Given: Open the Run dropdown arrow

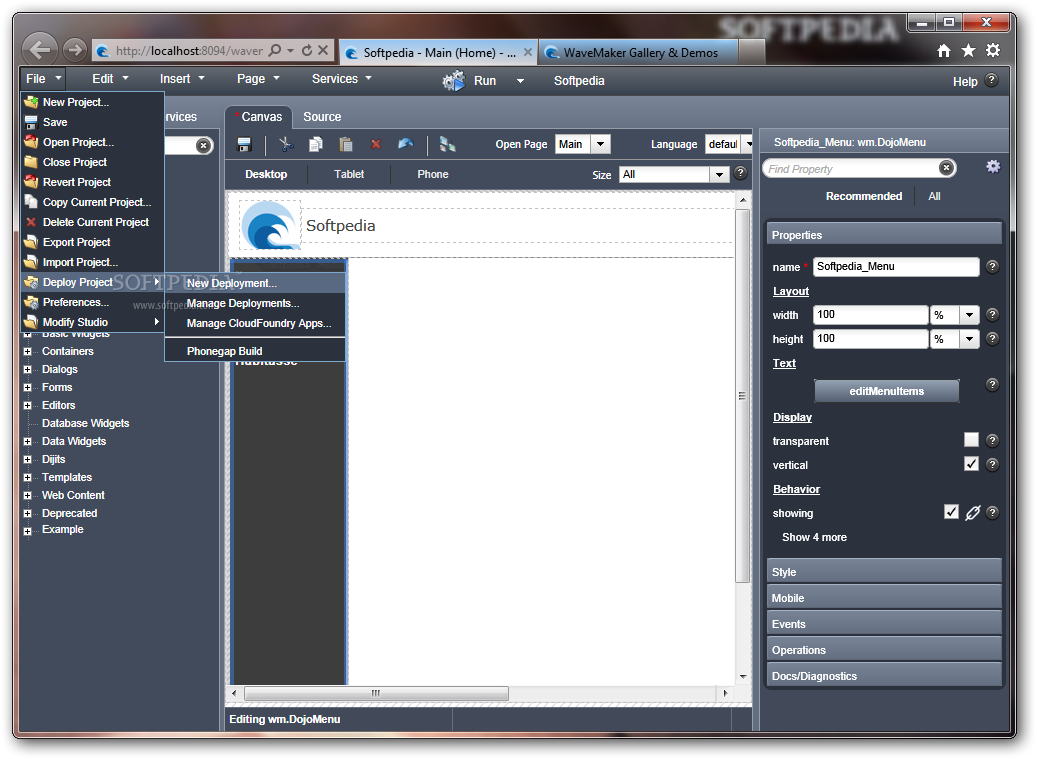Looking at the screenshot, I should (520, 81).
